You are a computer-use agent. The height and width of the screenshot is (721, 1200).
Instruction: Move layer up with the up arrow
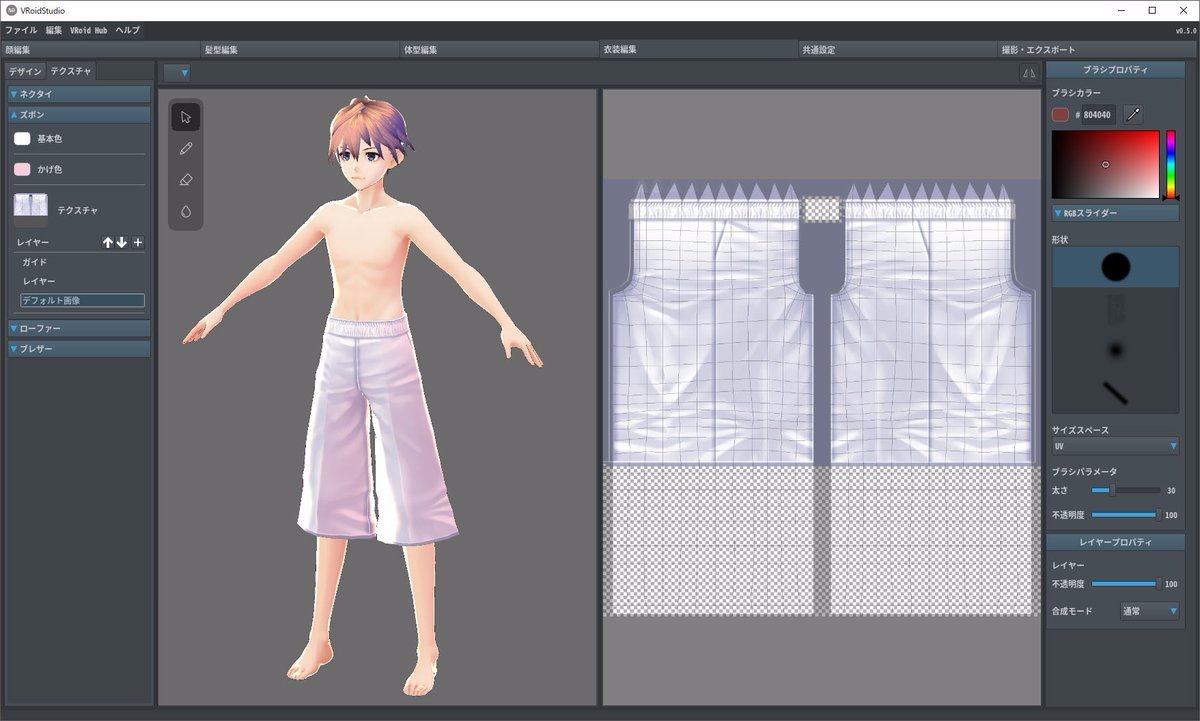(x=108, y=242)
